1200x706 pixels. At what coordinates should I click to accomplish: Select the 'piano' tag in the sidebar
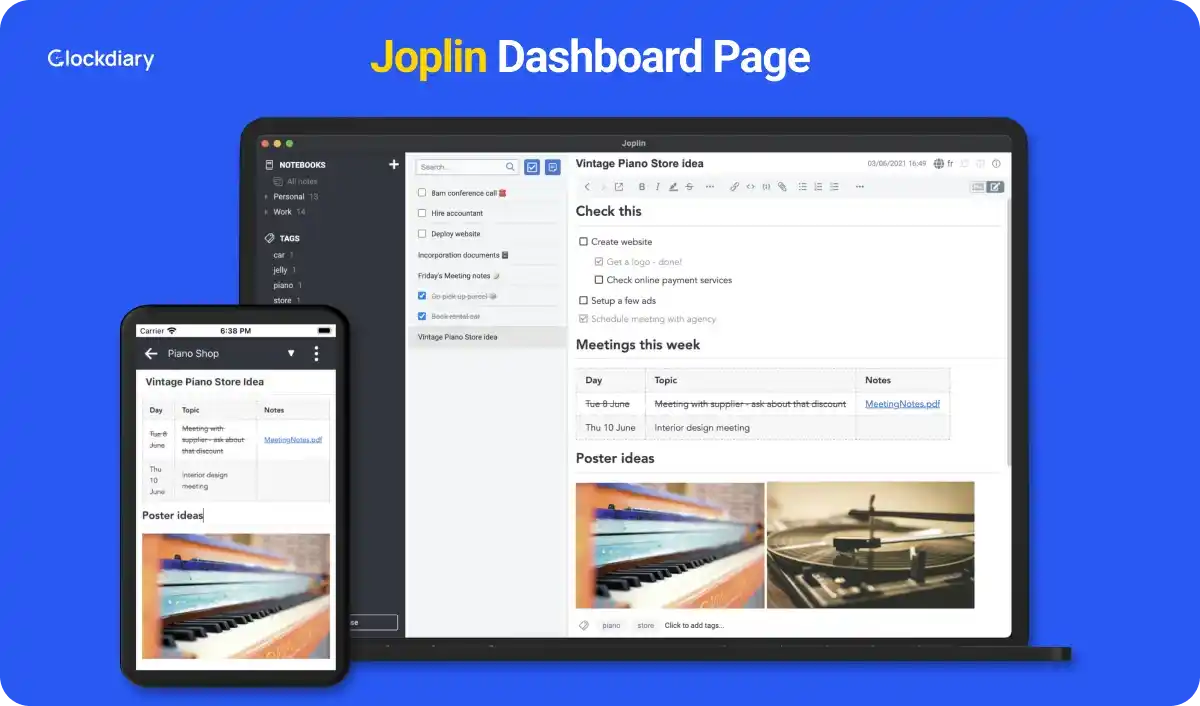point(283,286)
